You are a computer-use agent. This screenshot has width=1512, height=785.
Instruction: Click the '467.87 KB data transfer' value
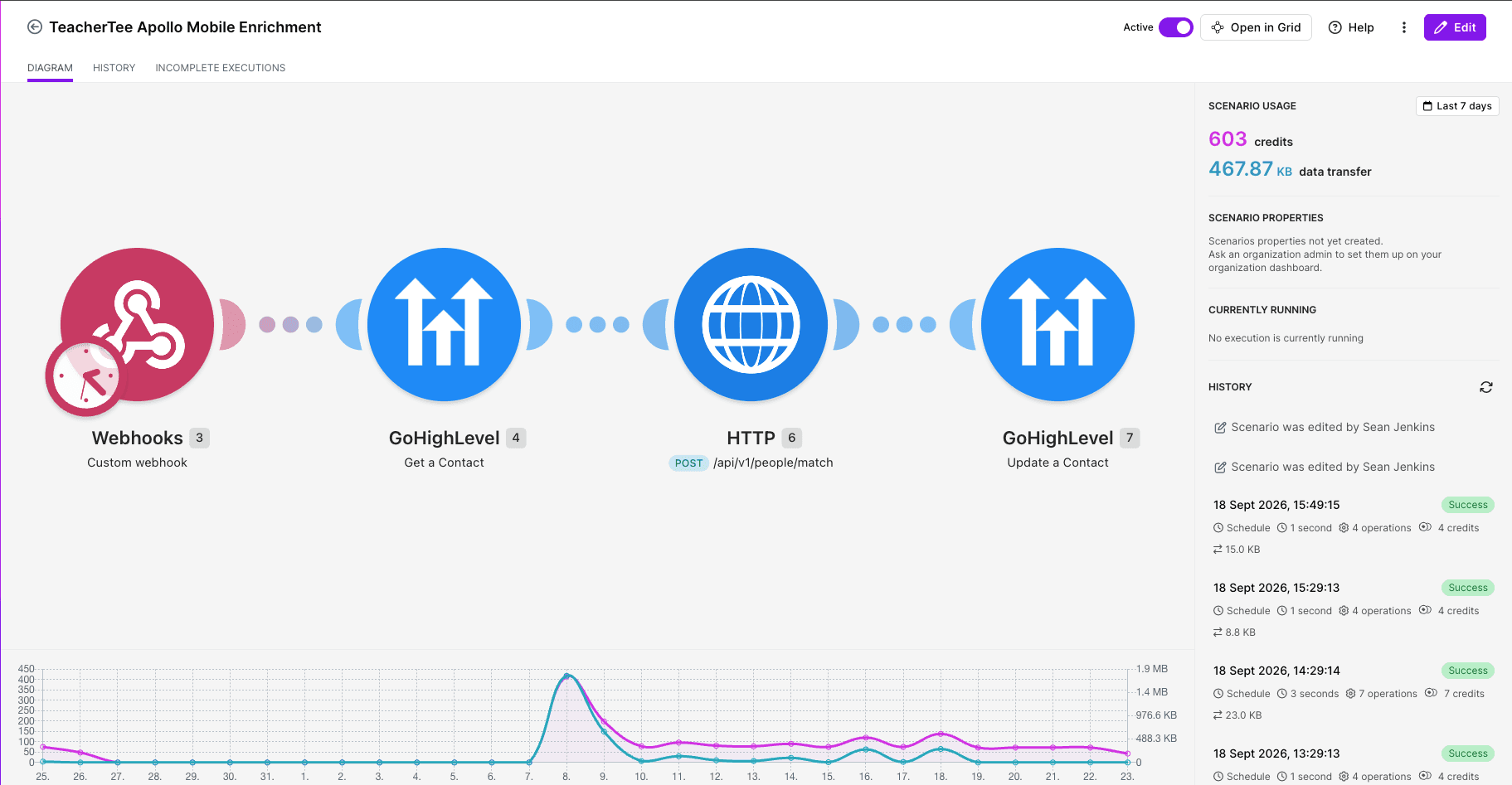click(1290, 169)
